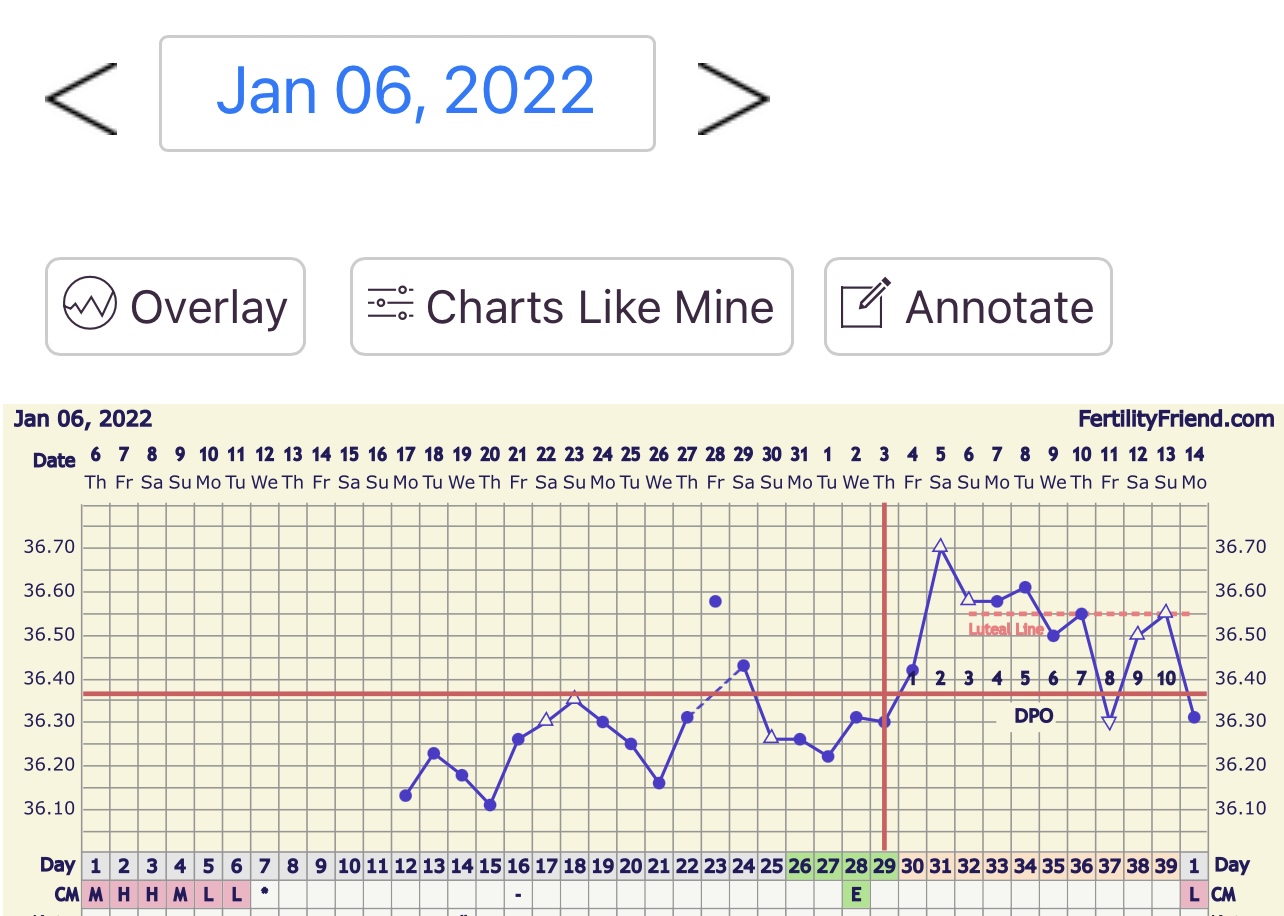Click the last temperature dot on Mo 14
The width and height of the screenshot is (1284, 916).
pos(1194,717)
